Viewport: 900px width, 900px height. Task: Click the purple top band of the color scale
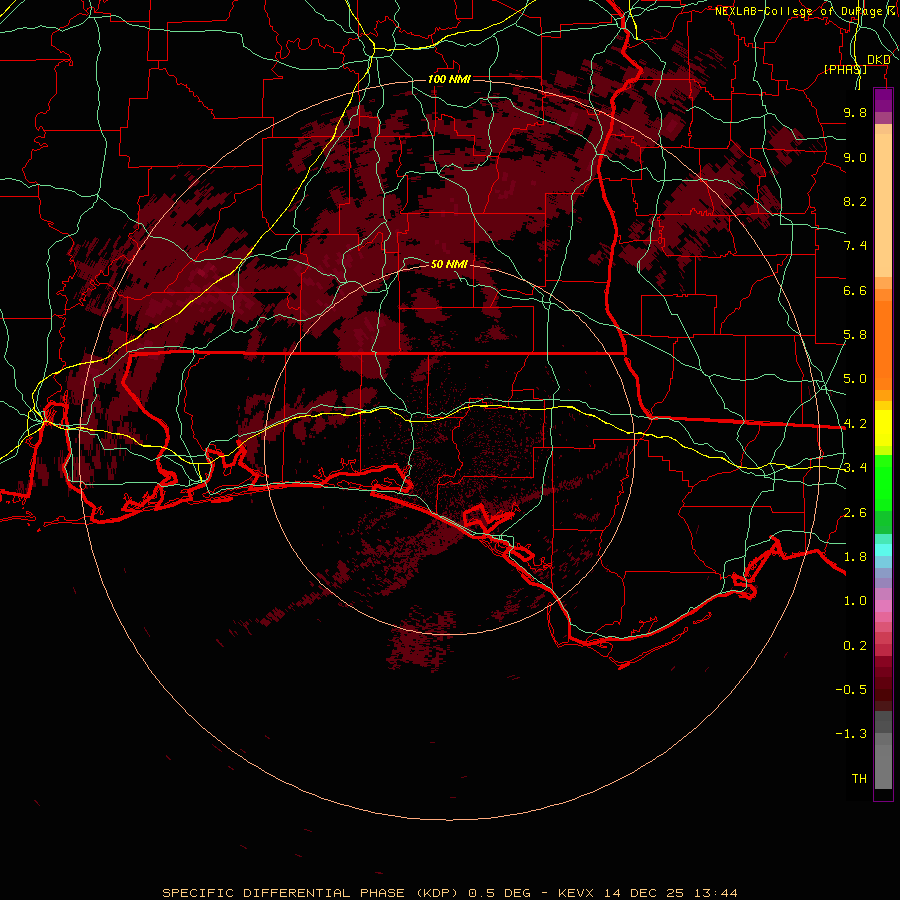(883, 100)
